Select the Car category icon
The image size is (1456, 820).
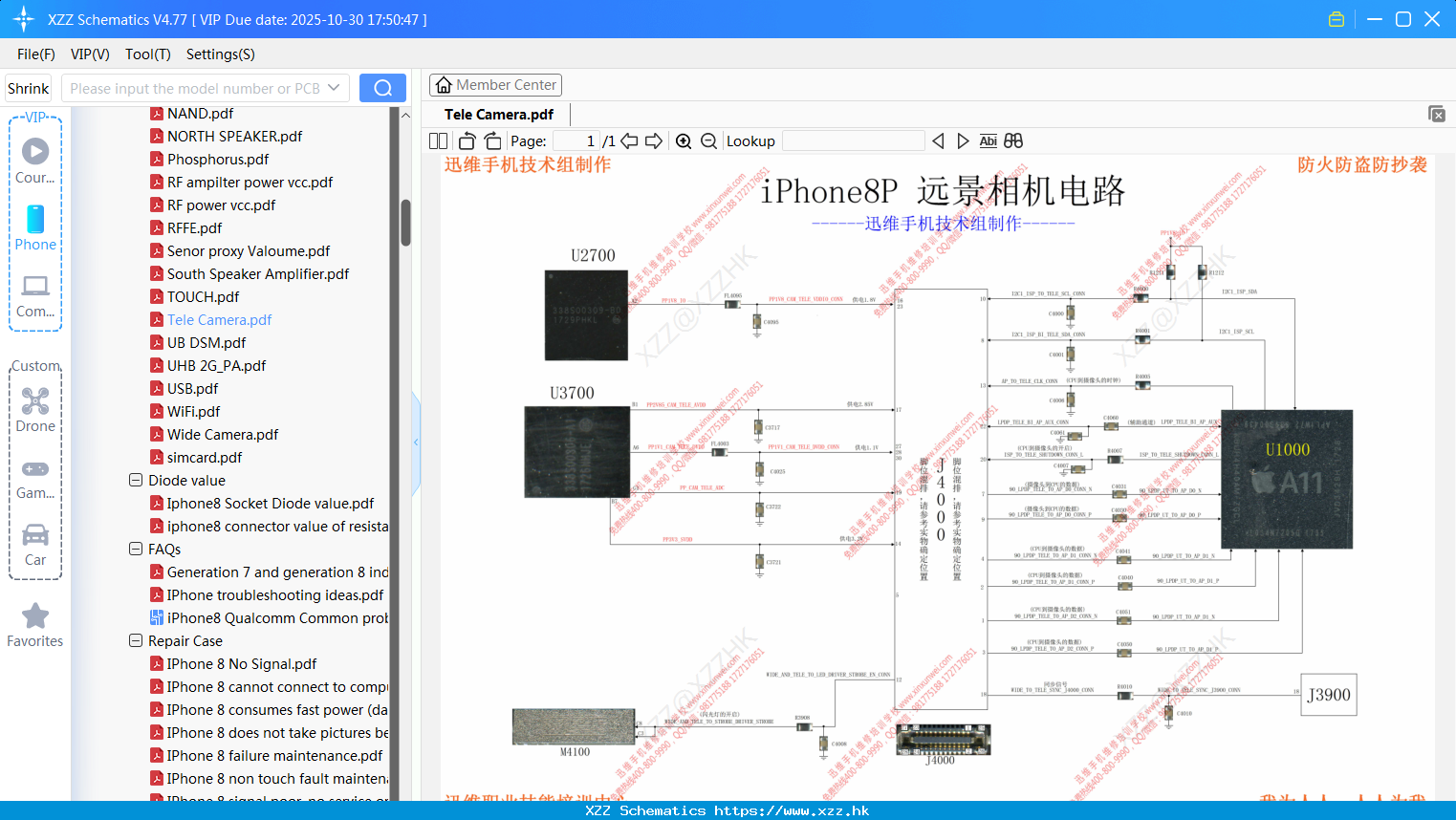click(35, 534)
